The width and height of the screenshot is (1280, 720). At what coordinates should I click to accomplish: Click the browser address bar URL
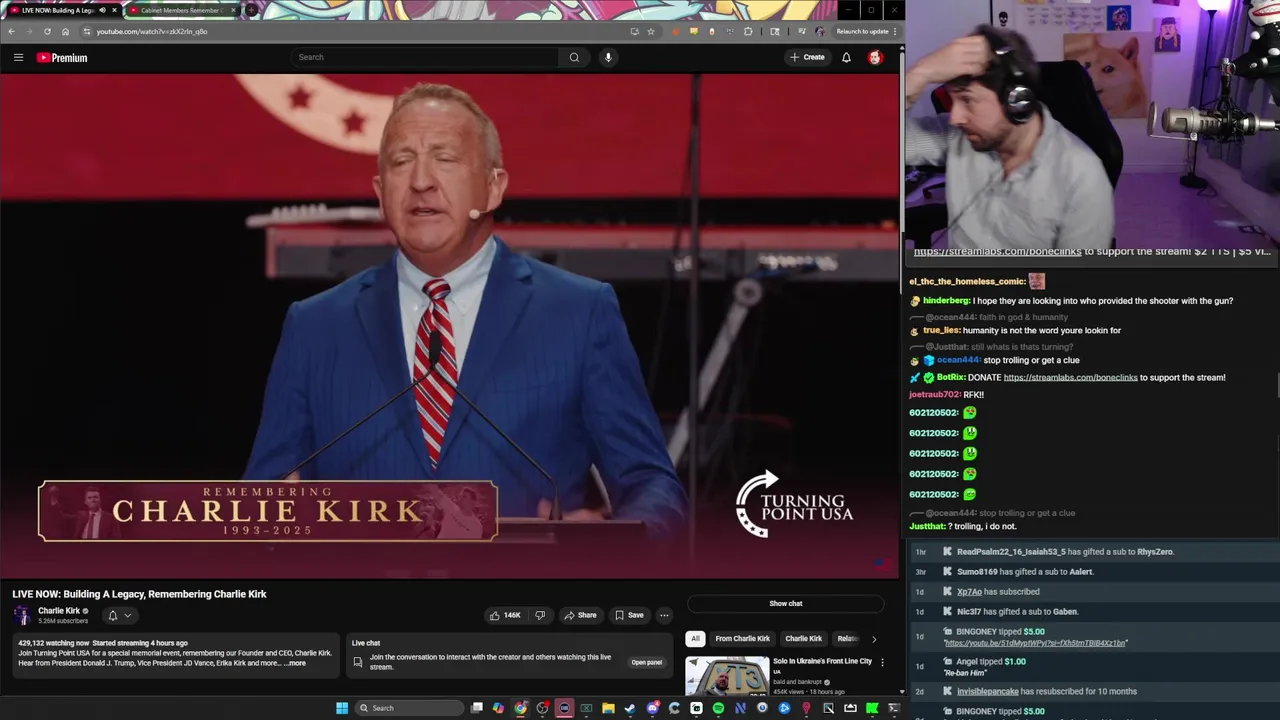pos(152,31)
